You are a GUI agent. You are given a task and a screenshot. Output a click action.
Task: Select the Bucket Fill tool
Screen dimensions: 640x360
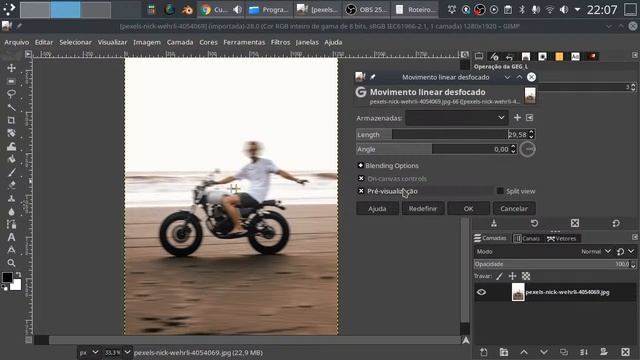coord(11,159)
